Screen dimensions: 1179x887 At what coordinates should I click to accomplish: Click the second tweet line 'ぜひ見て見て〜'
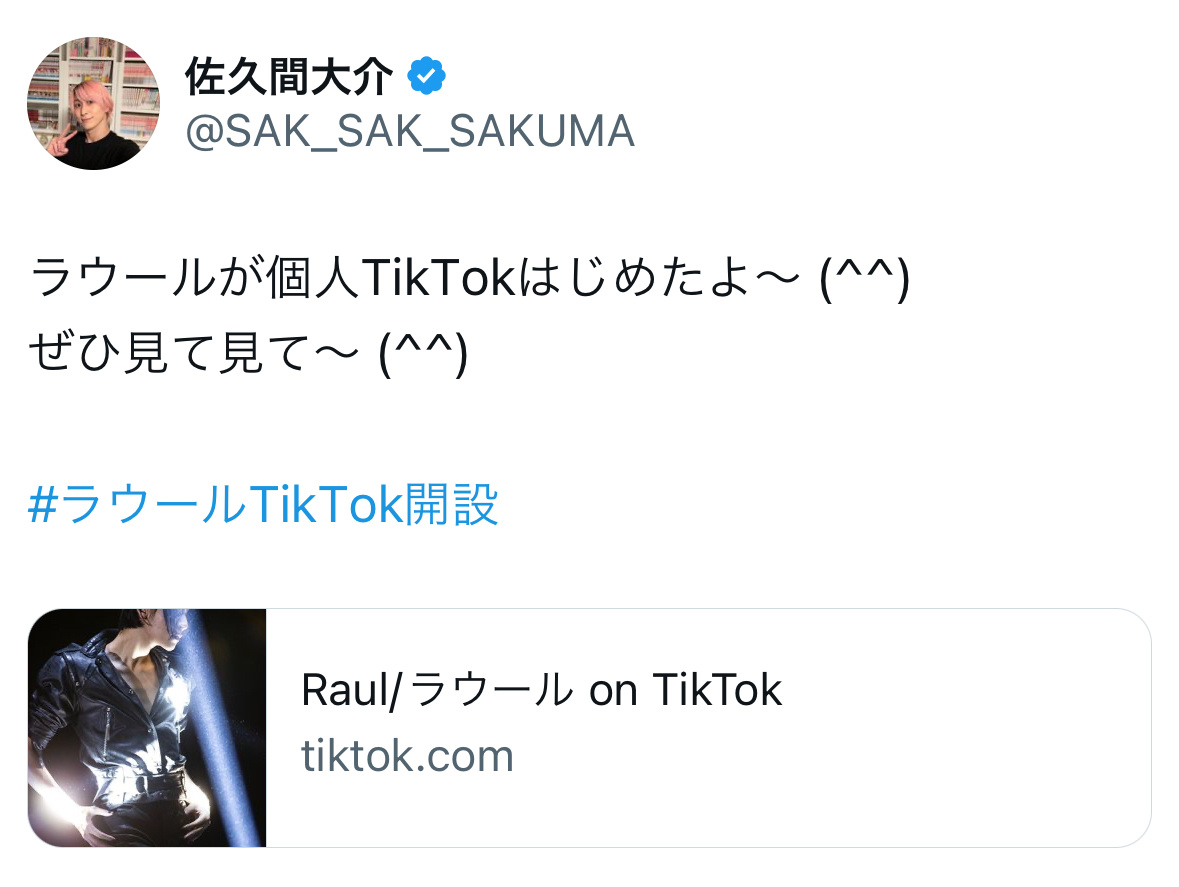tap(248, 353)
